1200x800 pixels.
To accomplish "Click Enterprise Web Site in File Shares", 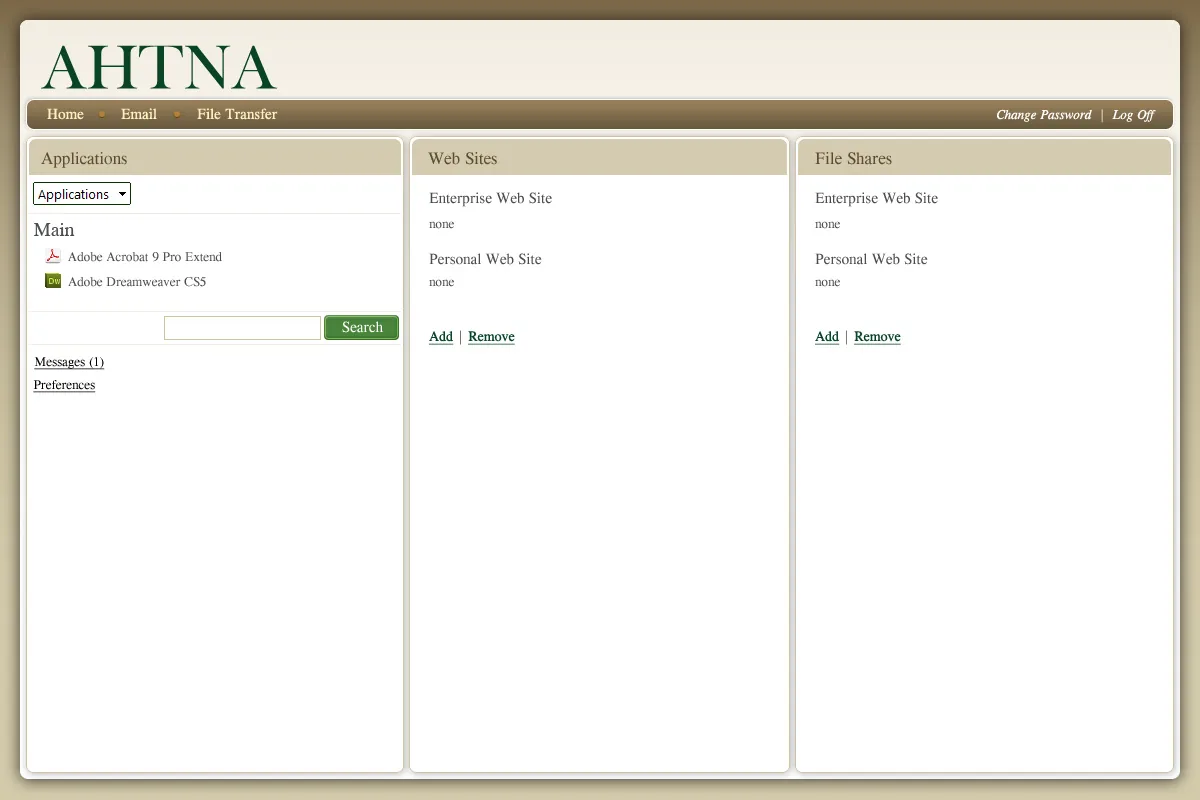I will pos(876,198).
